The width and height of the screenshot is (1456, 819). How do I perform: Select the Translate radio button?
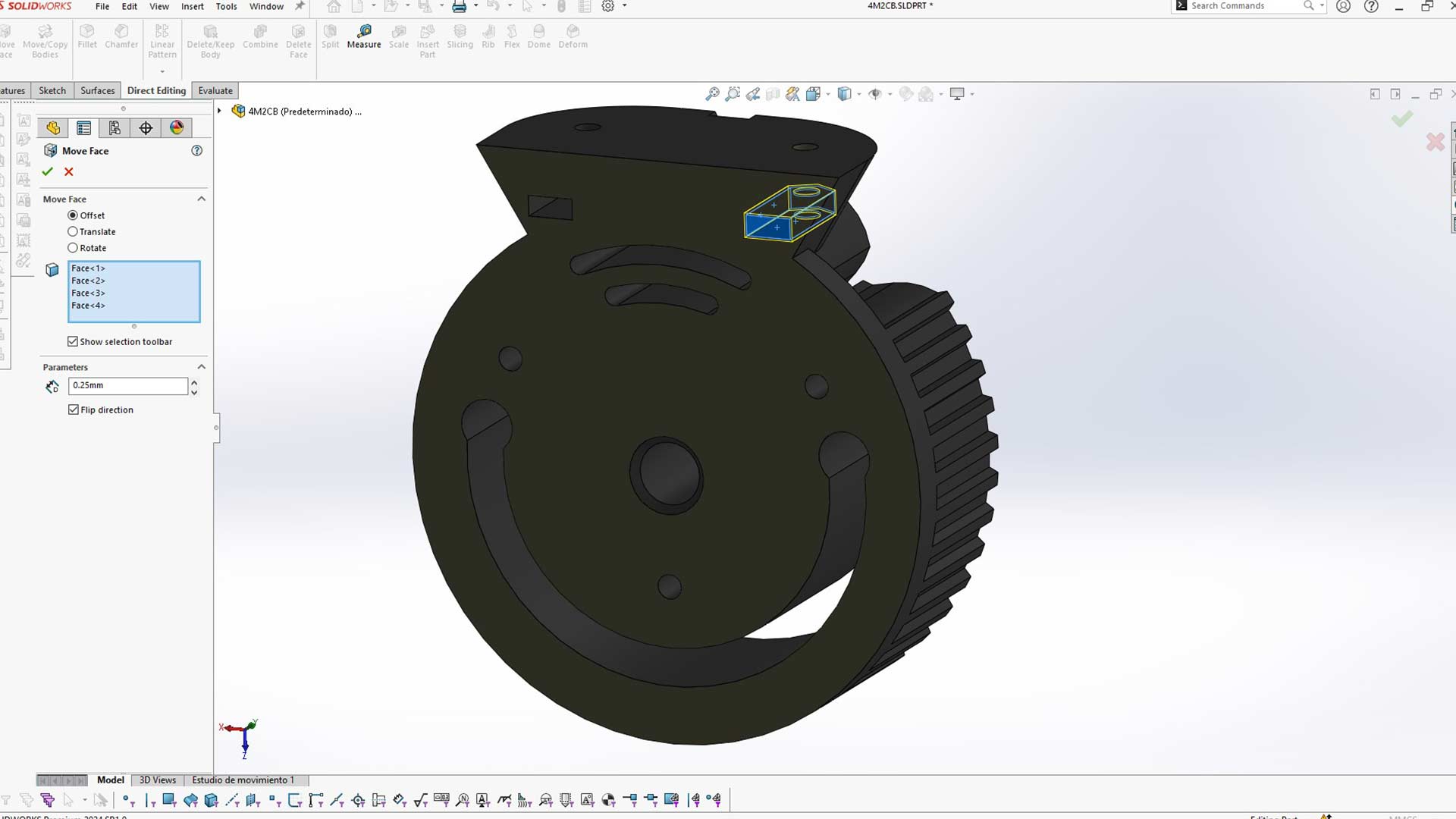point(73,231)
